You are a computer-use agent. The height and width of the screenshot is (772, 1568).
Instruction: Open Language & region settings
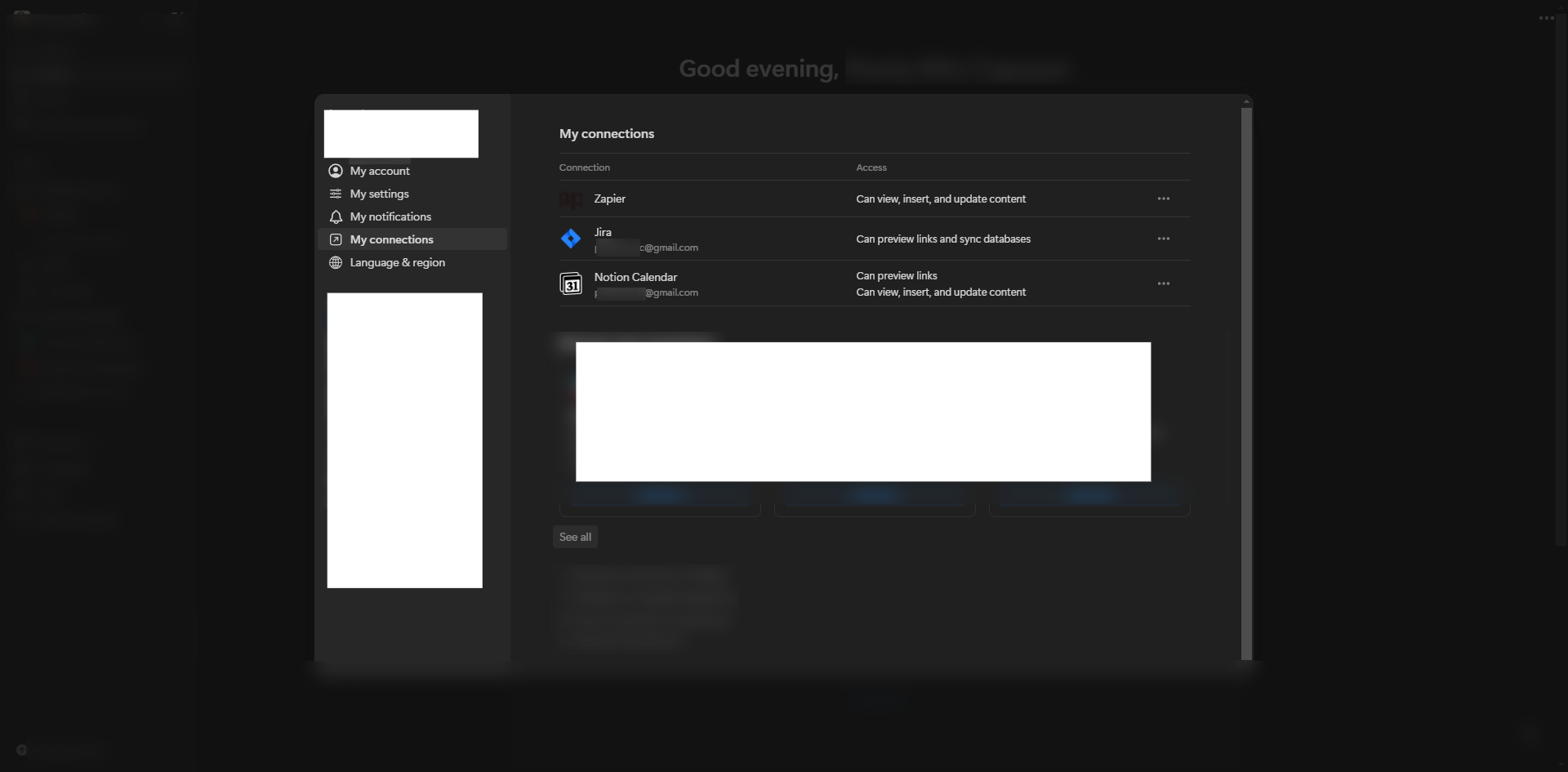[412, 262]
